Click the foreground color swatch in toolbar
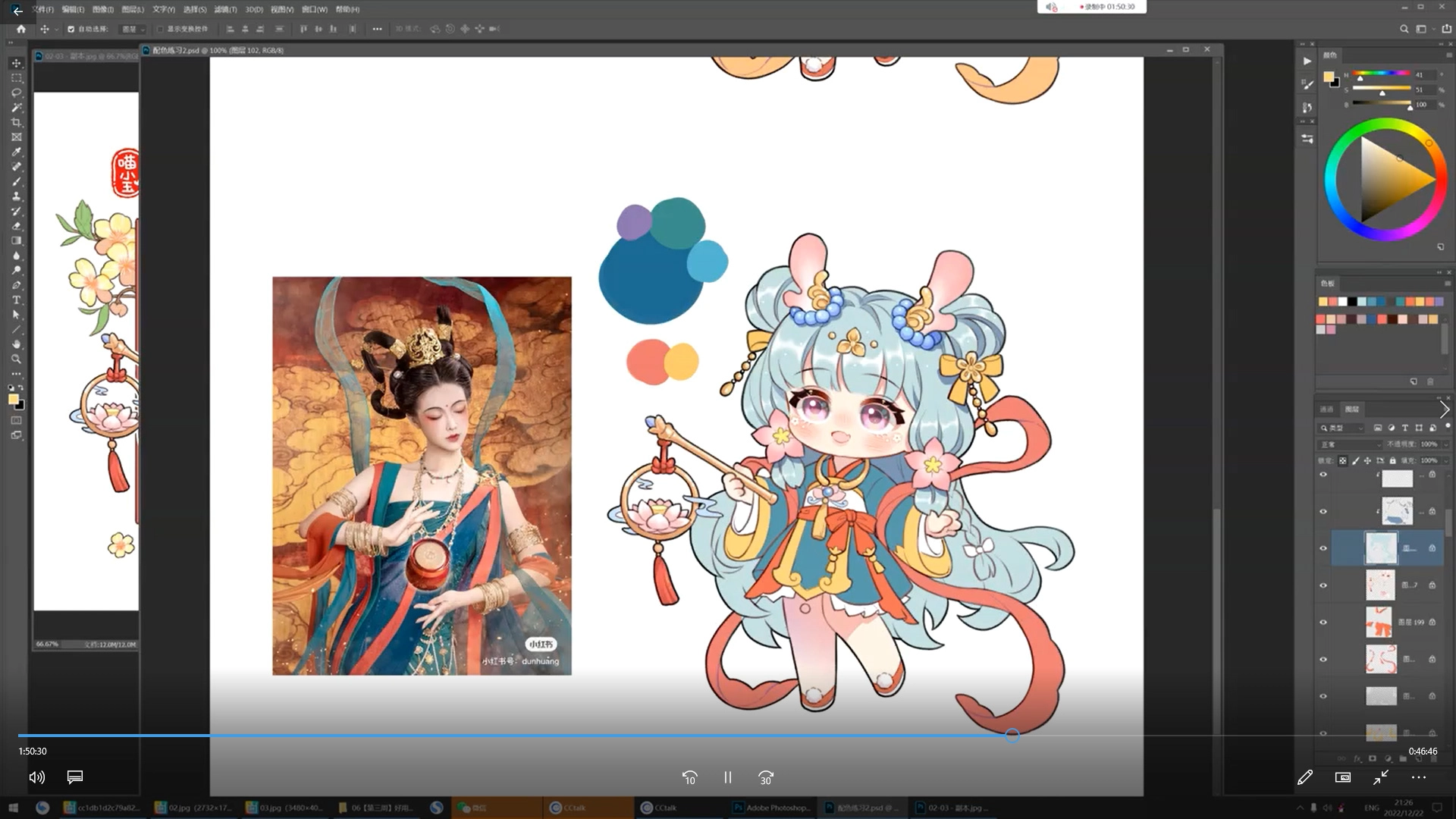1456x819 pixels. pos(13,400)
